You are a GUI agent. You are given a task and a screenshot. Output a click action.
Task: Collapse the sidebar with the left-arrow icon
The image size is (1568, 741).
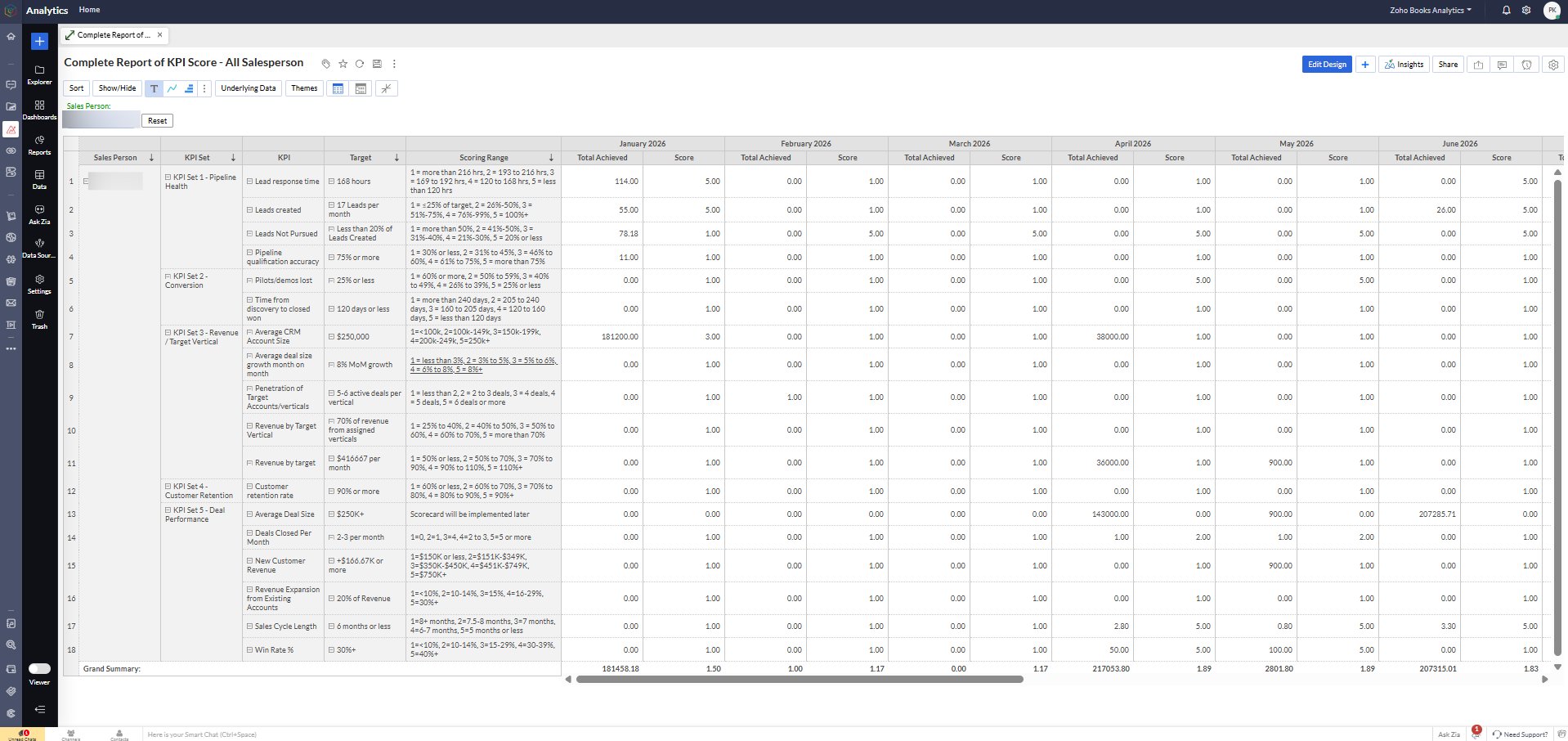click(x=39, y=709)
